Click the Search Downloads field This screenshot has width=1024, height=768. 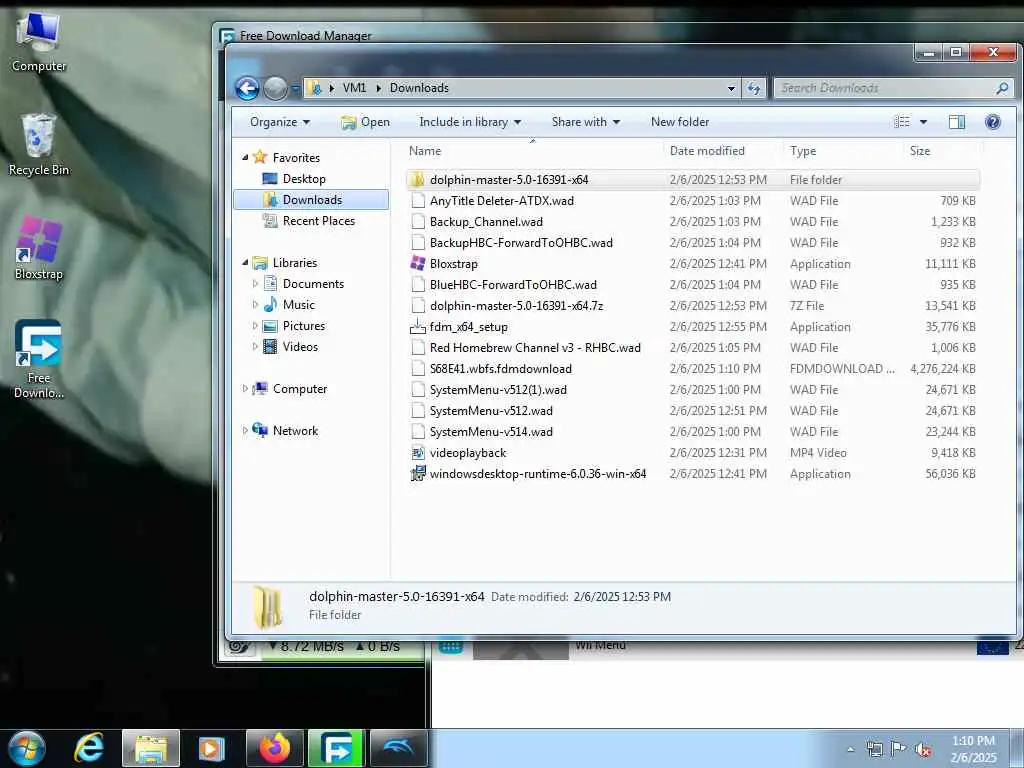click(x=893, y=88)
